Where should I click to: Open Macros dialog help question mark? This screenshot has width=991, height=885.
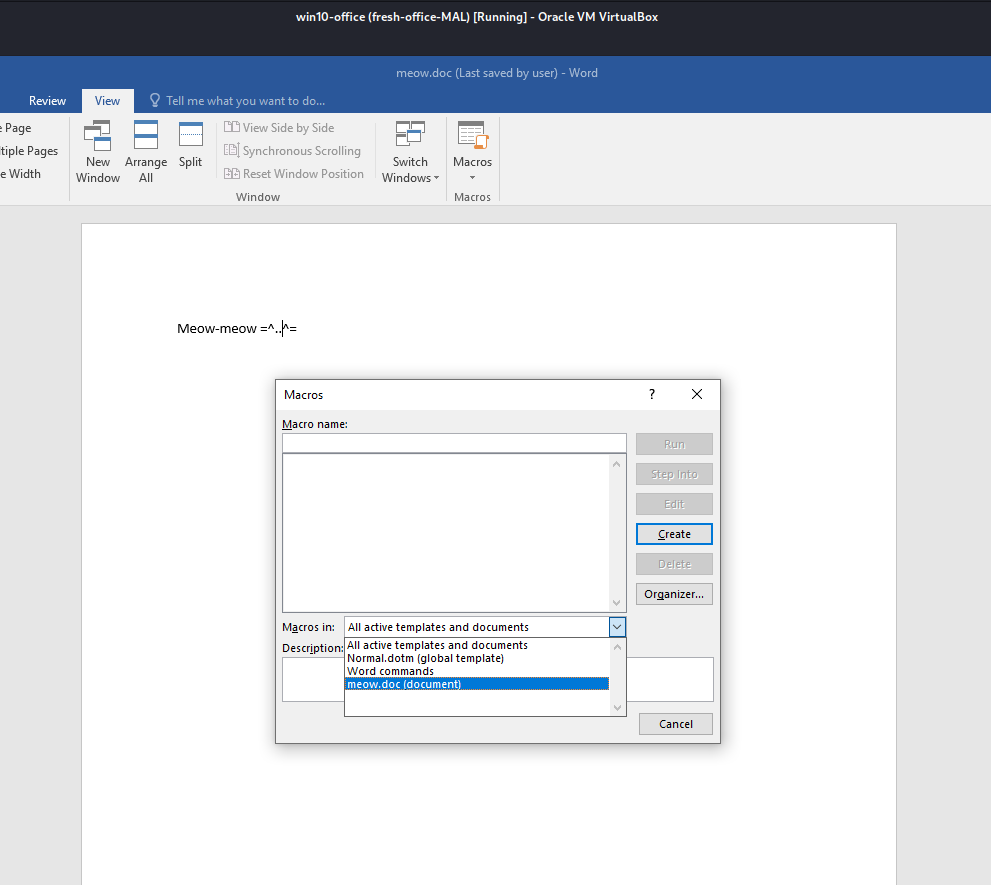coord(652,394)
